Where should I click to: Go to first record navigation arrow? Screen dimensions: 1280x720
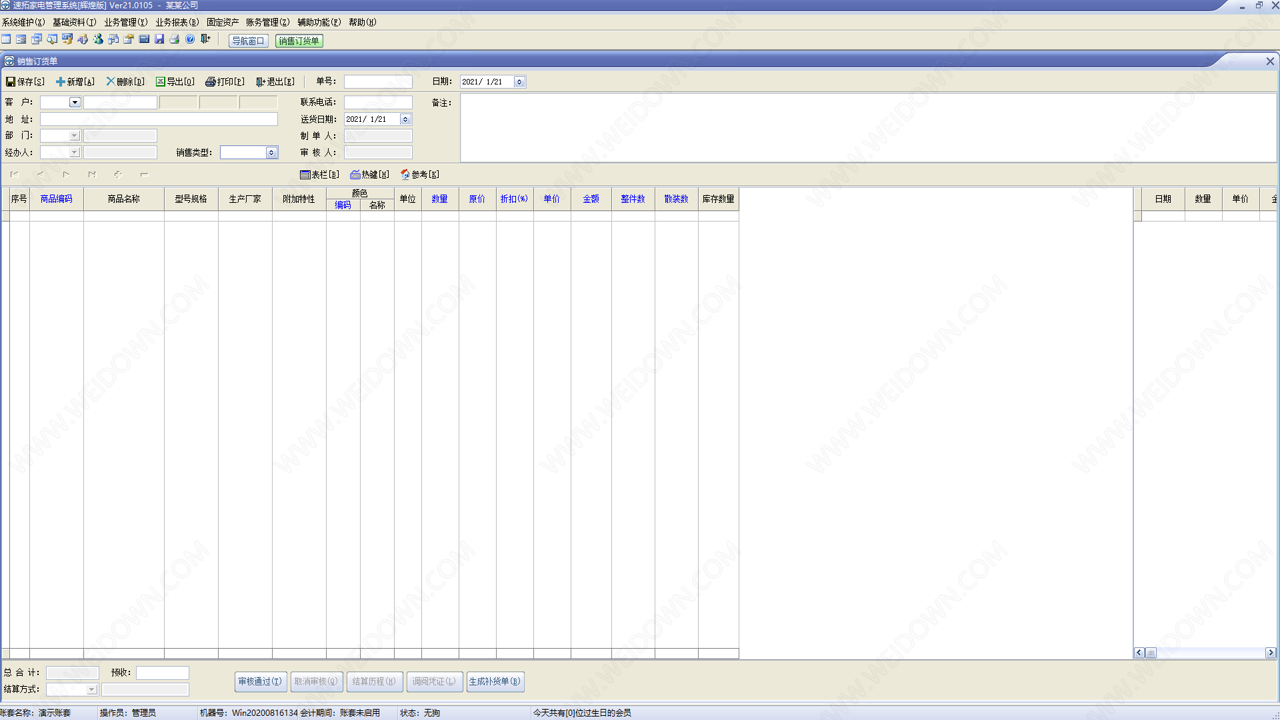click(x=14, y=175)
